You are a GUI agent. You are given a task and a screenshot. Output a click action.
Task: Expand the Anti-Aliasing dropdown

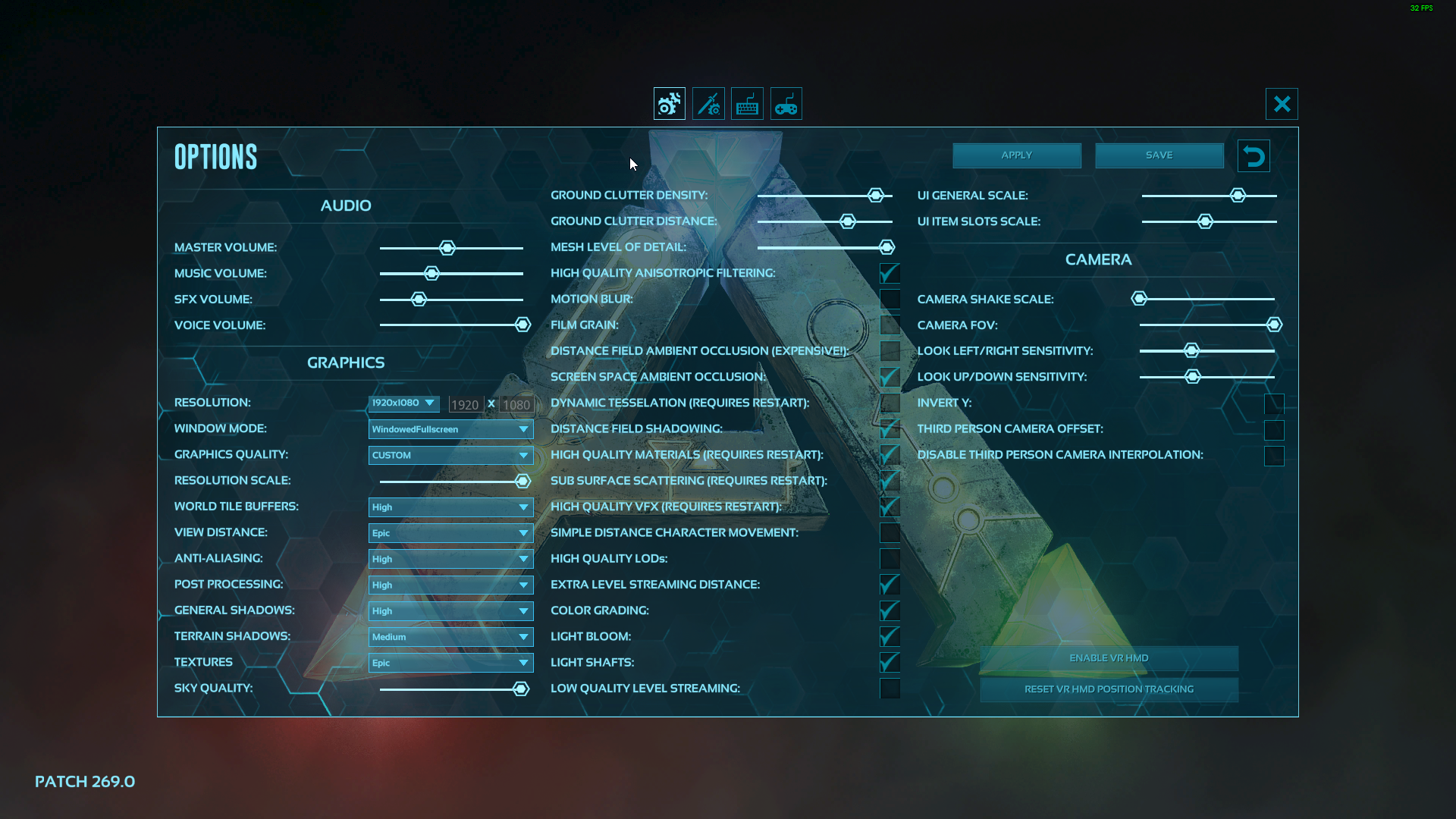pyautogui.click(x=448, y=558)
